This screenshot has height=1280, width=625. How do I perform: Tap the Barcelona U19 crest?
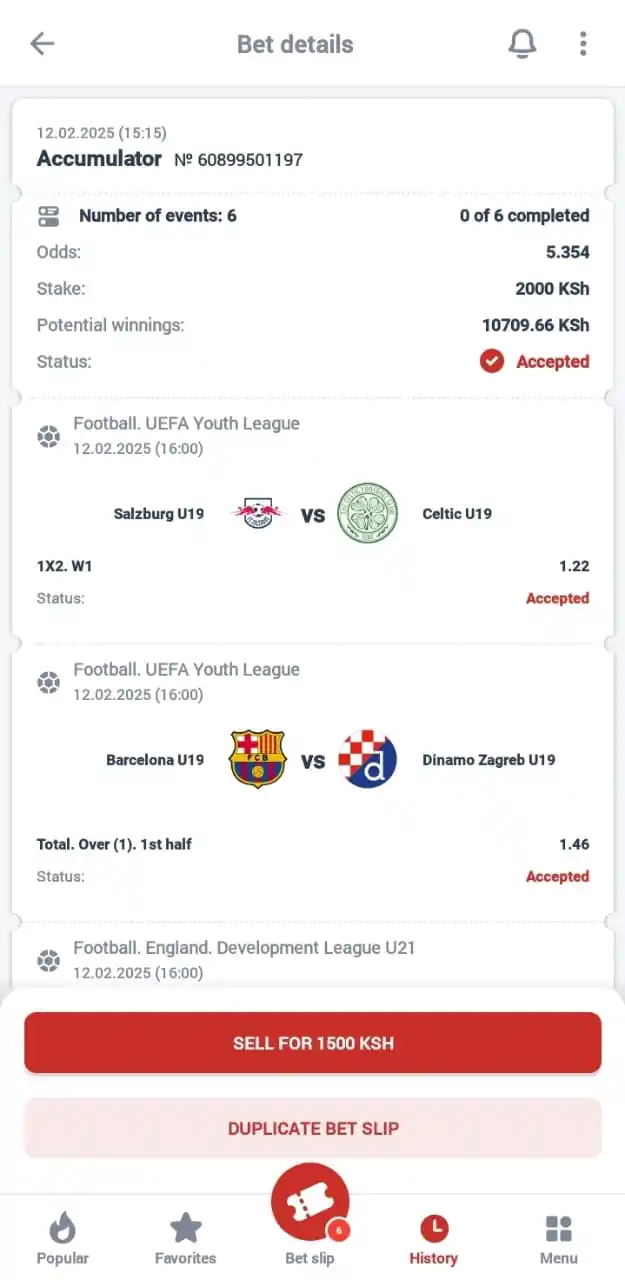[258, 759]
